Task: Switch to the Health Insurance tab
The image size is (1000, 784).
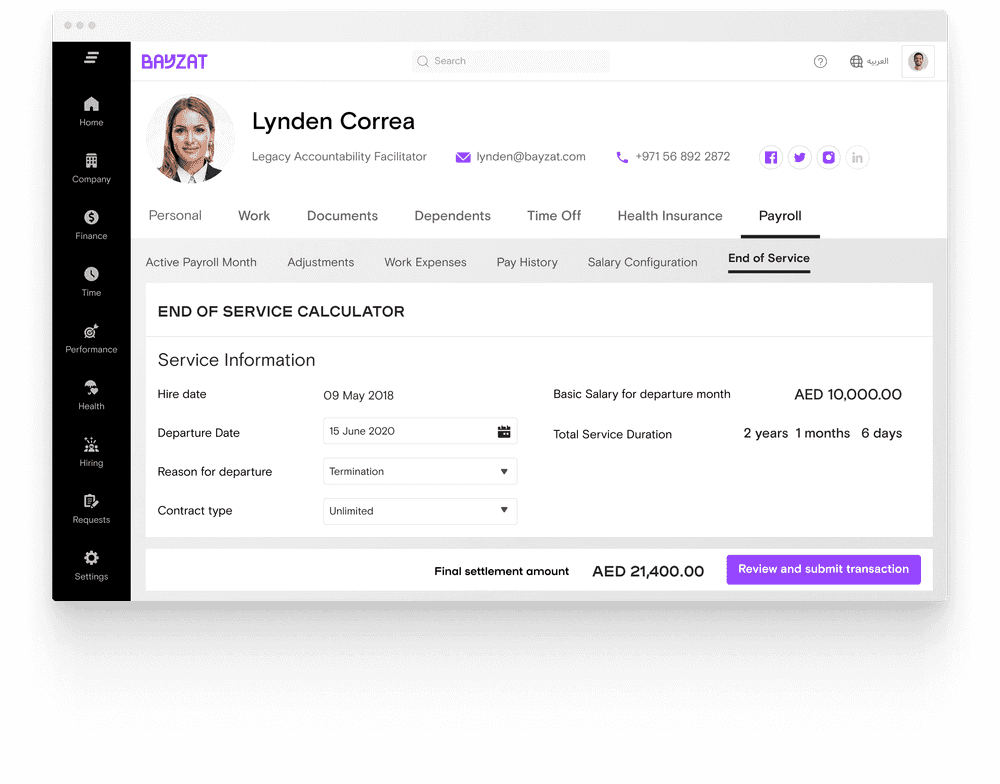Action: (669, 216)
